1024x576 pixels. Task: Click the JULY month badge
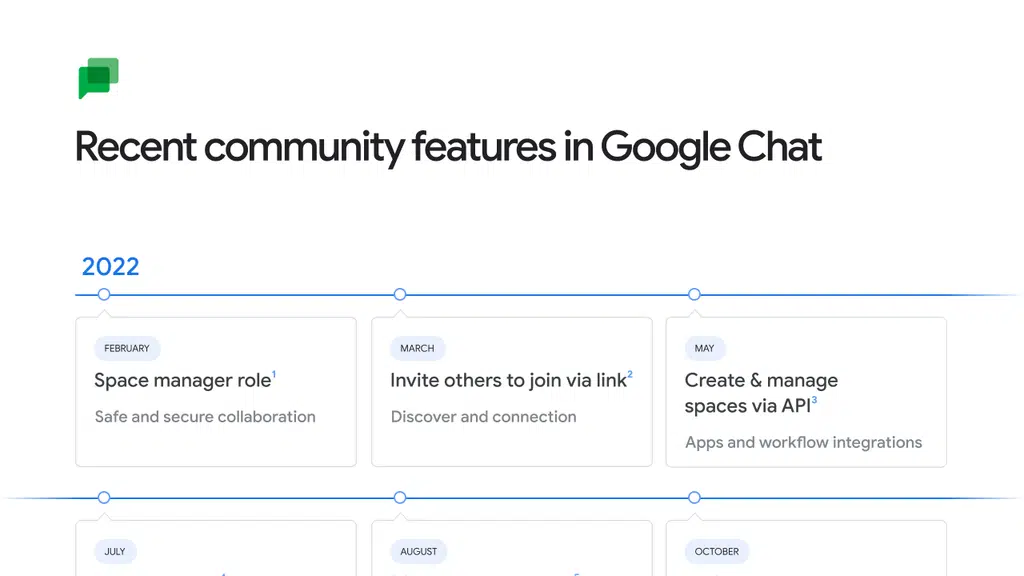(115, 551)
